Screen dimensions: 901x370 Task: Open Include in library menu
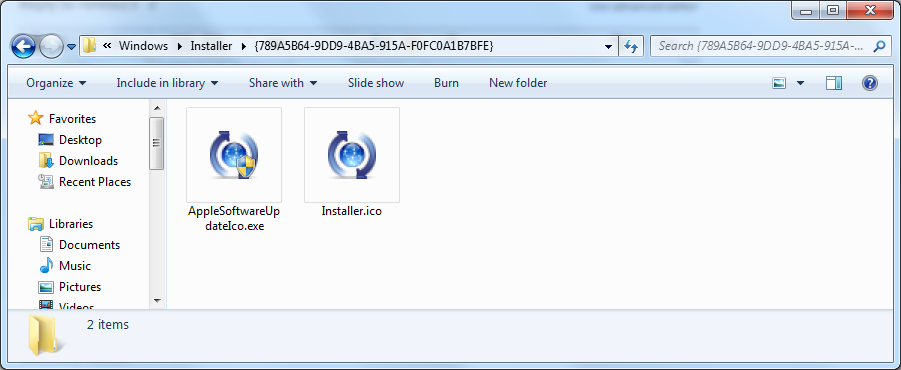coord(167,83)
